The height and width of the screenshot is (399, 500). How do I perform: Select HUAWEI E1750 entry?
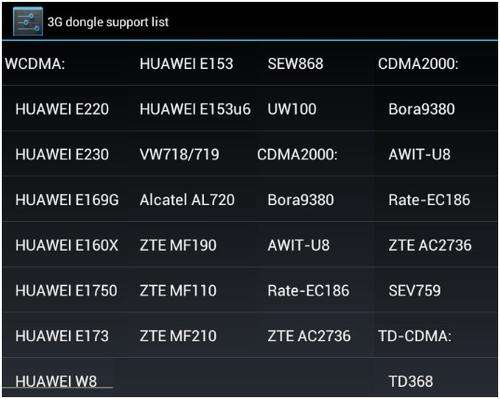[x=66, y=290]
